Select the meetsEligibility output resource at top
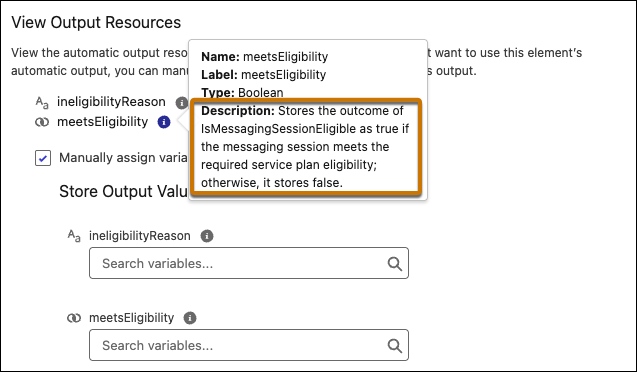 (x=102, y=121)
